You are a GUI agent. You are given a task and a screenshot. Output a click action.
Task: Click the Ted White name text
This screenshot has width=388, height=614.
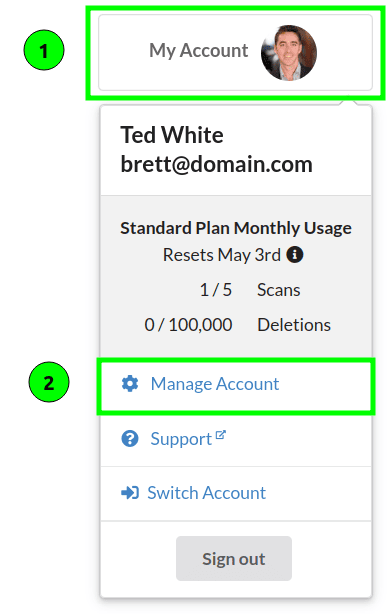pos(172,135)
